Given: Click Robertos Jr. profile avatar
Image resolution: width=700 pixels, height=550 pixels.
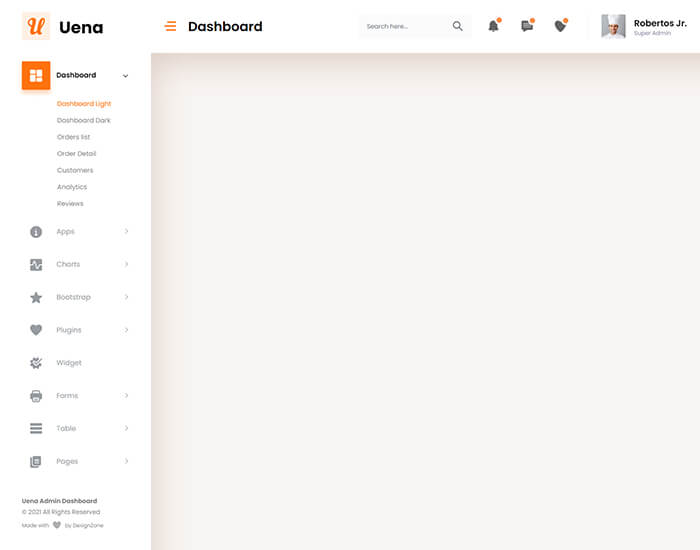Looking at the screenshot, I should 613,27.
